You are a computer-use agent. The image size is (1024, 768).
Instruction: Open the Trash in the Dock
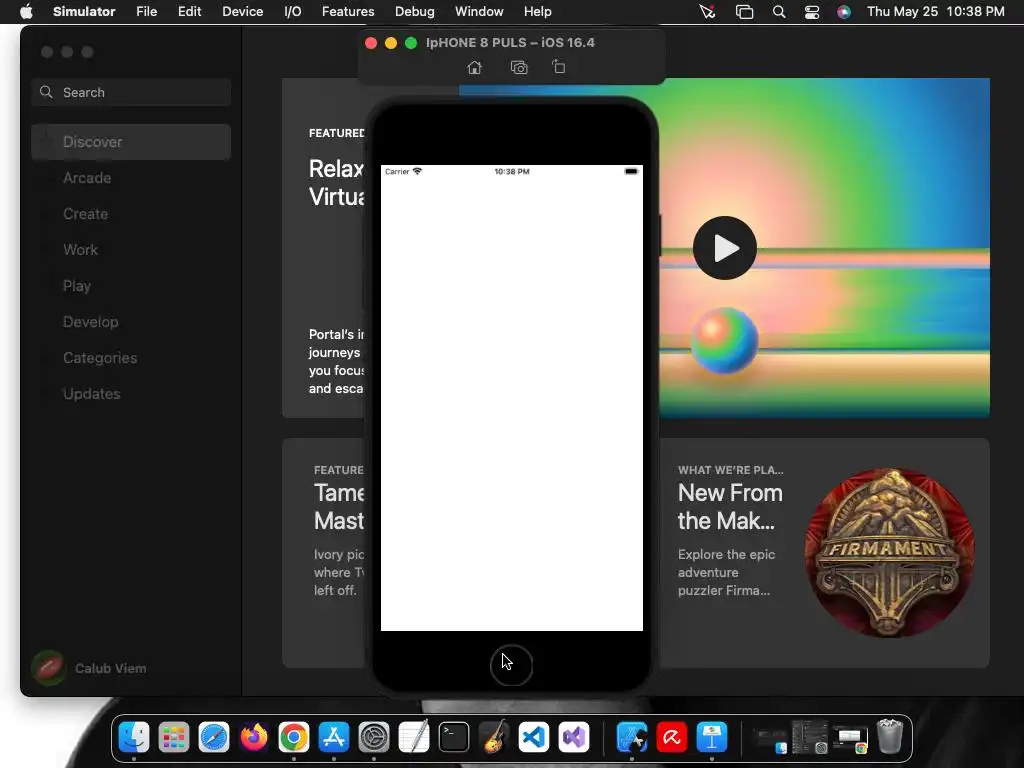[x=889, y=737]
